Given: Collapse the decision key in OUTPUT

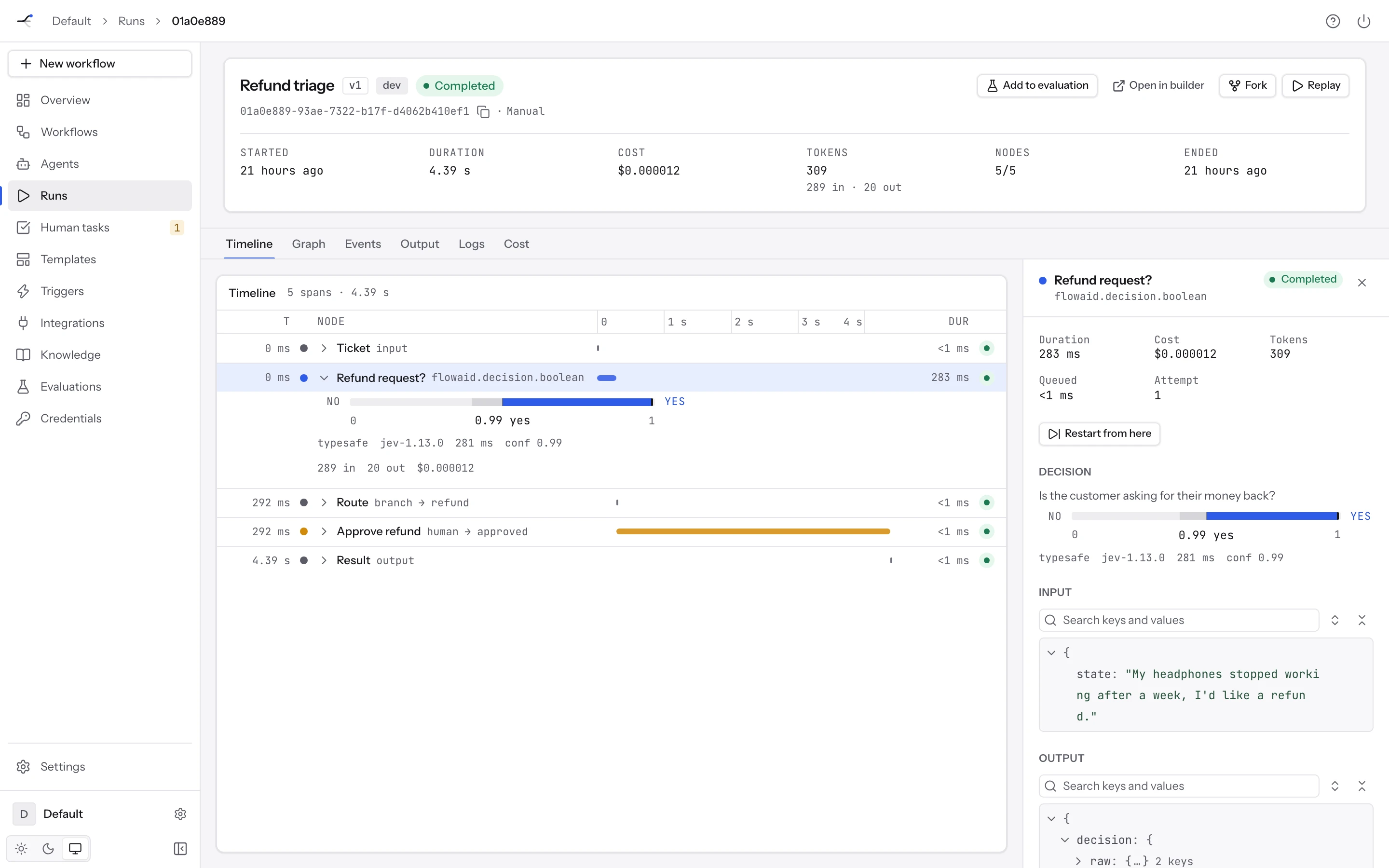Looking at the screenshot, I should coord(1065,840).
